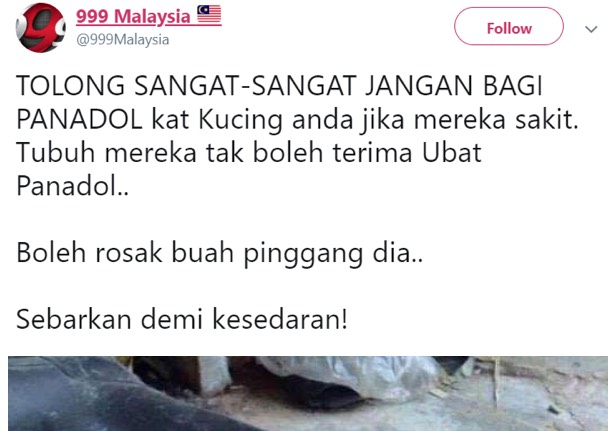
Task: Open the 999 Malaysia display name link
Action: click(x=133, y=16)
